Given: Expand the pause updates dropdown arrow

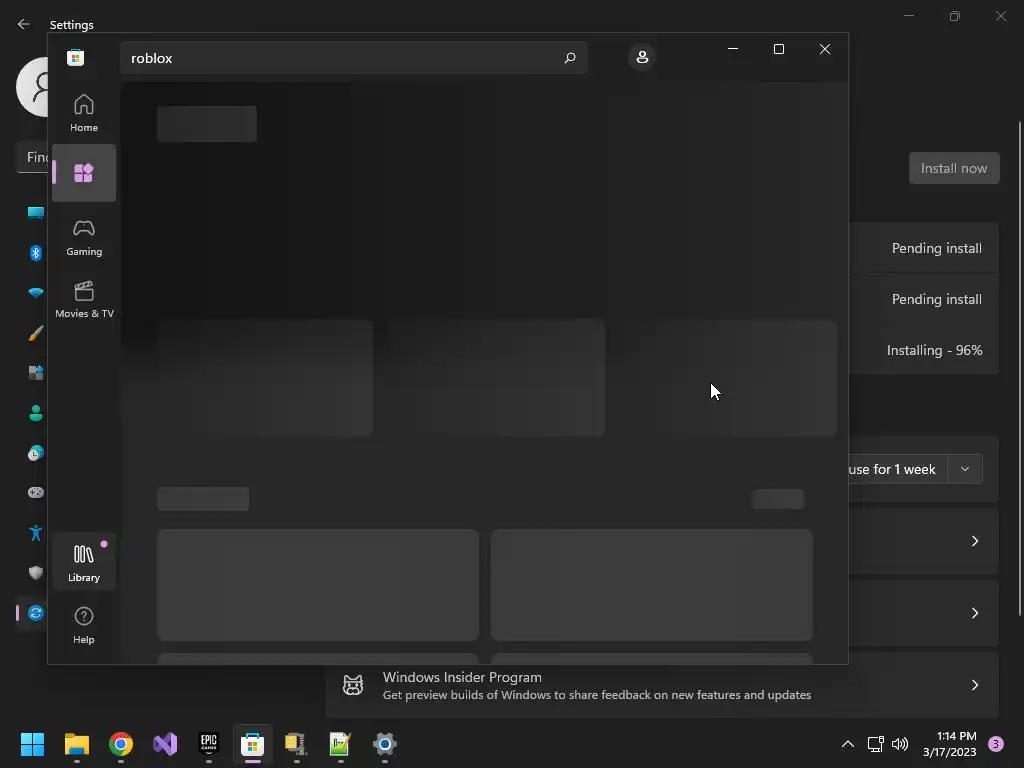Looking at the screenshot, I should tap(965, 470).
